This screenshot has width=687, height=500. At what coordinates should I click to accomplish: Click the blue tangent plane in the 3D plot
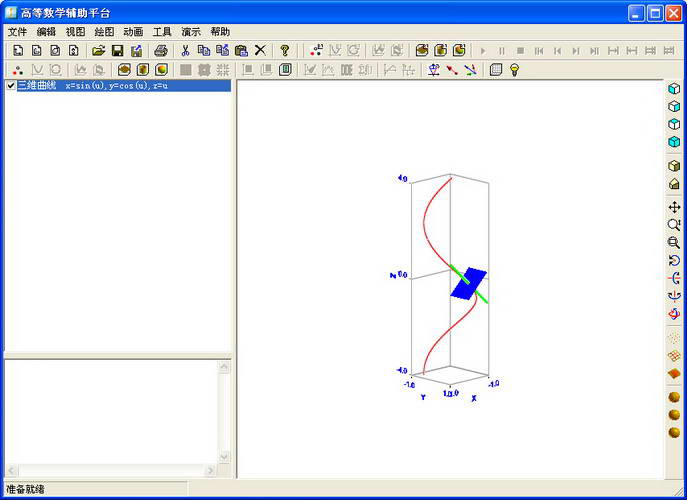[467, 285]
